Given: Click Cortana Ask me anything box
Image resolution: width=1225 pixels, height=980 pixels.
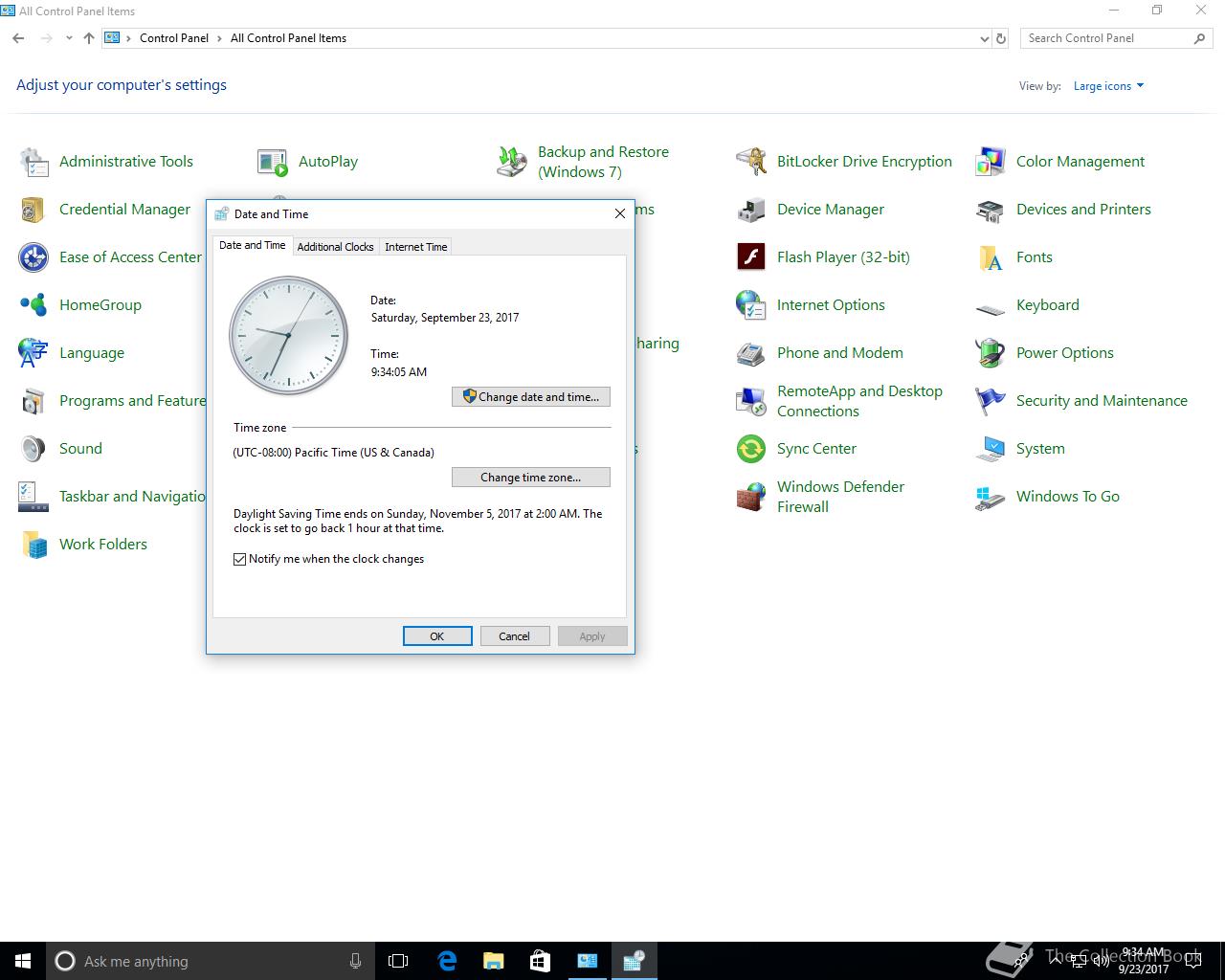Looking at the screenshot, I should click(211, 961).
